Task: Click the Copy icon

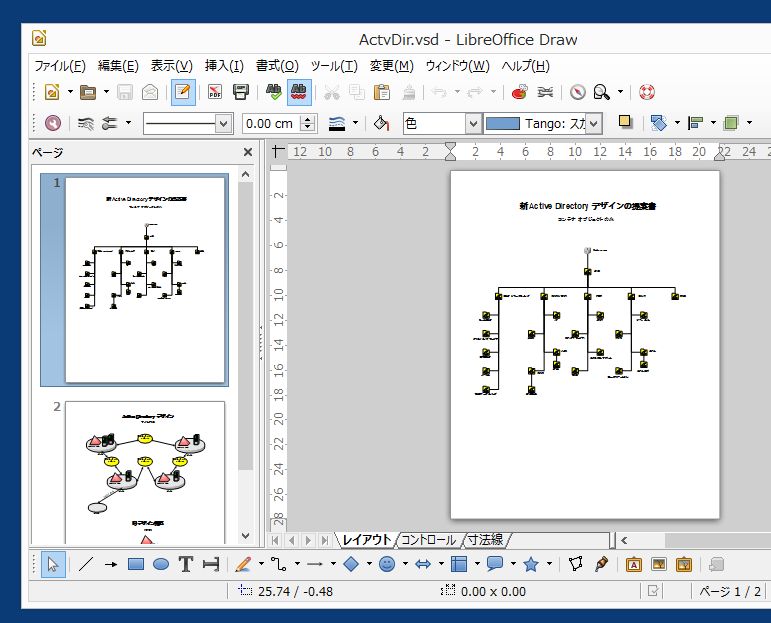Action: [356, 92]
